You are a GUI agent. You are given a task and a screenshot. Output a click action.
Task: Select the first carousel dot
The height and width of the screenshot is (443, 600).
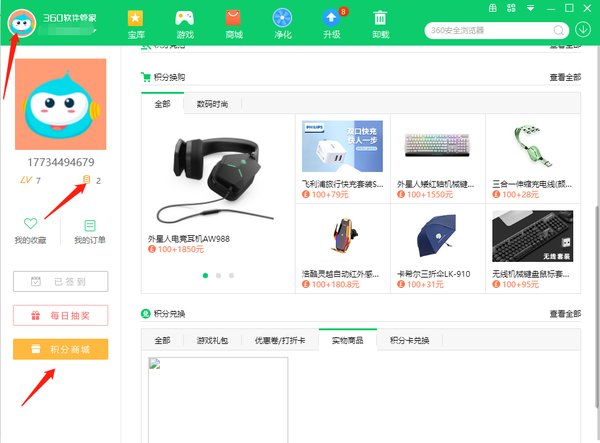tap(205, 275)
